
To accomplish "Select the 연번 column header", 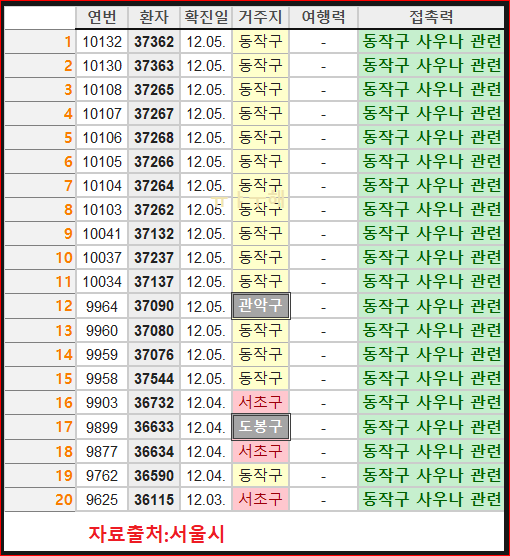I will pyautogui.click(x=102, y=17).
